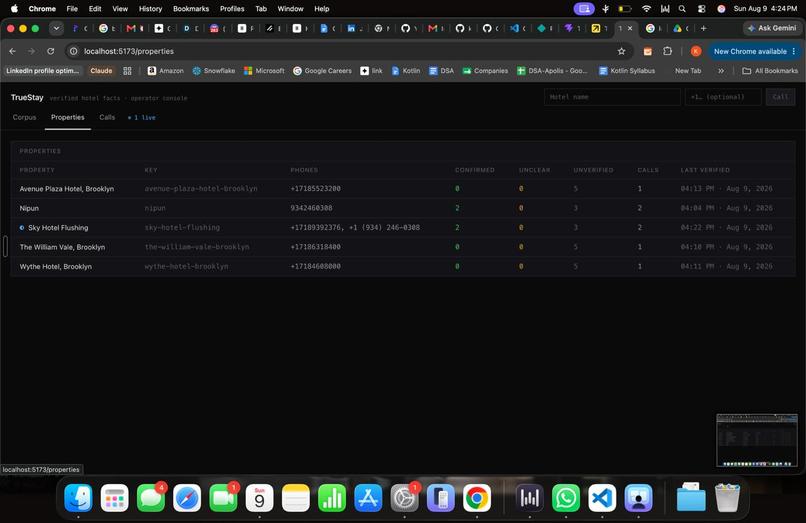The image size is (806, 523).
Task: Open Numbers from the dock
Action: pos(332,498)
